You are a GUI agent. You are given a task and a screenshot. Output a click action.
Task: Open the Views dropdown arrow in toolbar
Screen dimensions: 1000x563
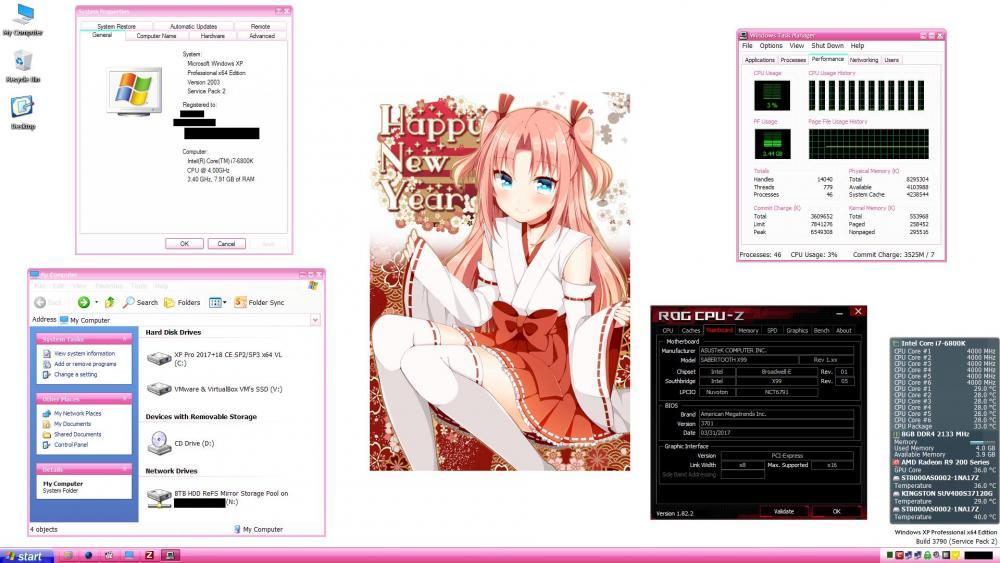pos(225,302)
